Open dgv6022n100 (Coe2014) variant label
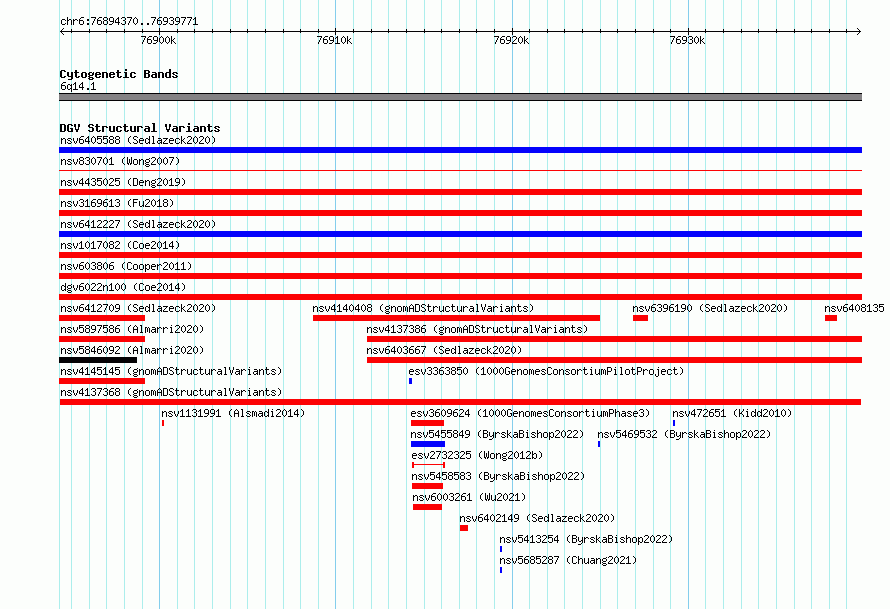This screenshot has height=609, width=890. pyautogui.click(x=123, y=287)
